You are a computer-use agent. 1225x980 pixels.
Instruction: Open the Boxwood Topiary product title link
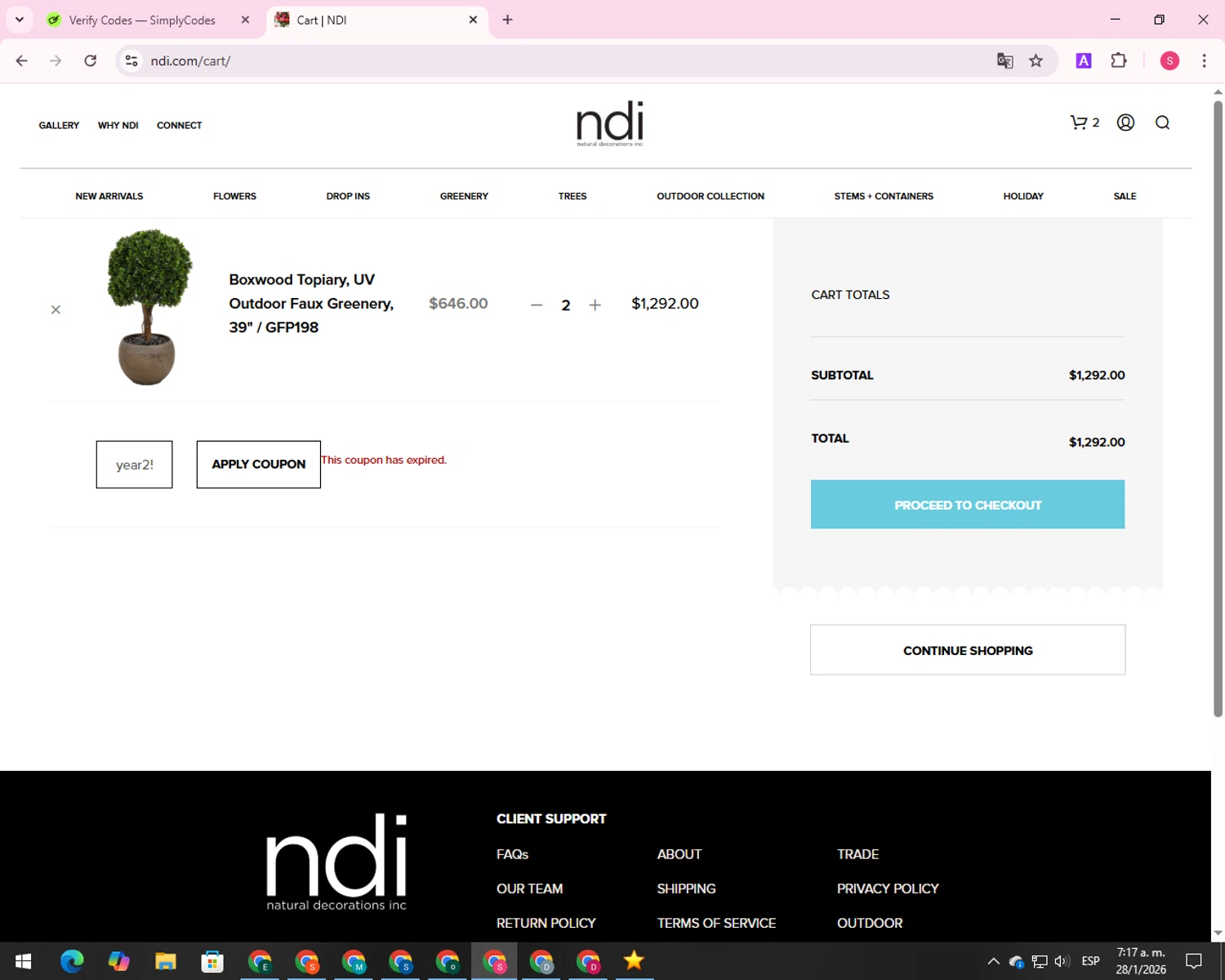click(x=311, y=303)
